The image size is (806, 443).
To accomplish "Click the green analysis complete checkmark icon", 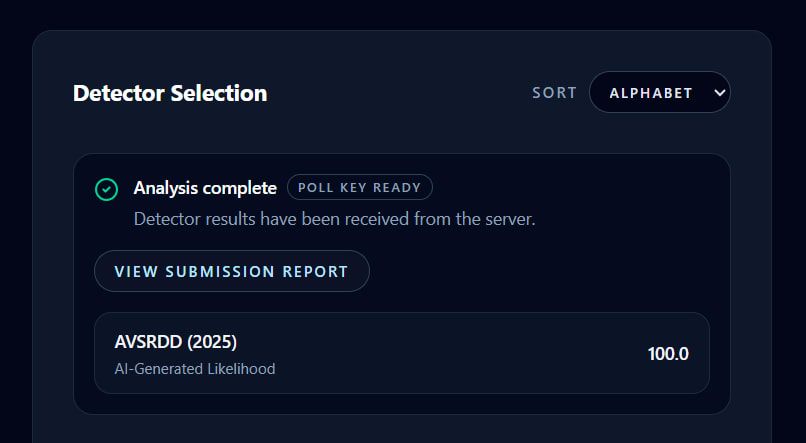I will pos(105,188).
